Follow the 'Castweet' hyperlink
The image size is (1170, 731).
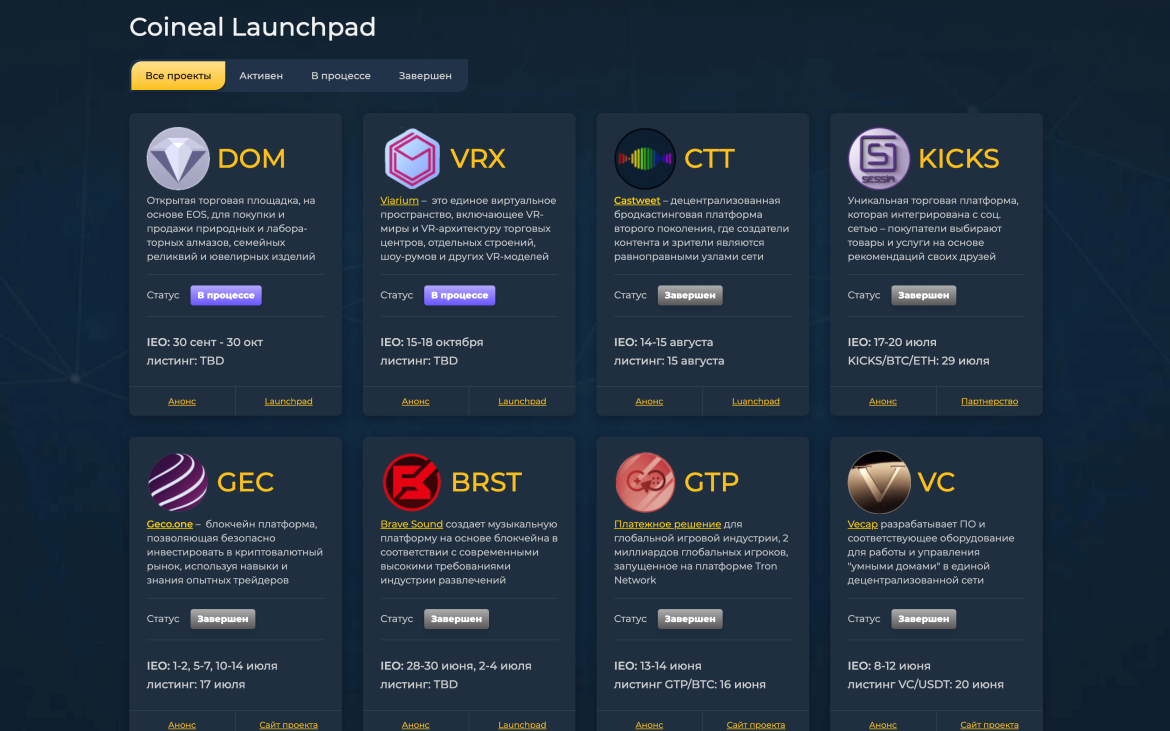[636, 201]
